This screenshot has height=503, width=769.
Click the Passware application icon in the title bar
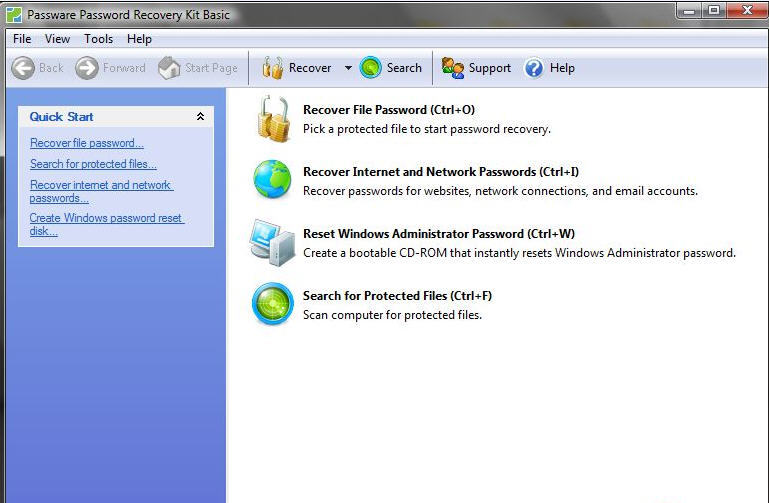(x=14, y=15)
